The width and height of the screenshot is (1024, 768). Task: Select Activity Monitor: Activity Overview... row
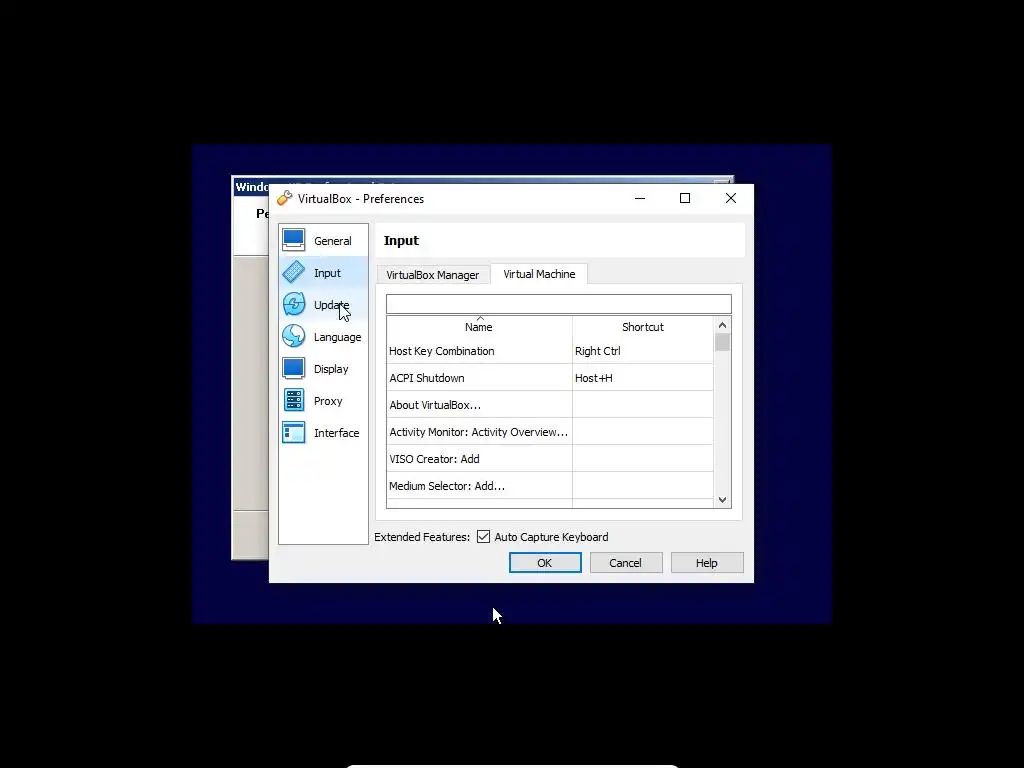tap(550, 432)
